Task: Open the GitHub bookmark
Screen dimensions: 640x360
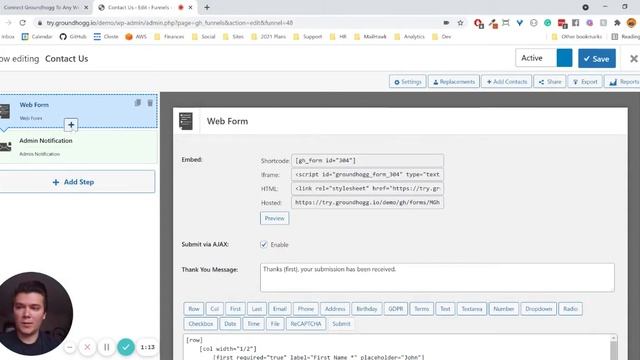Action: pos(73,37)
